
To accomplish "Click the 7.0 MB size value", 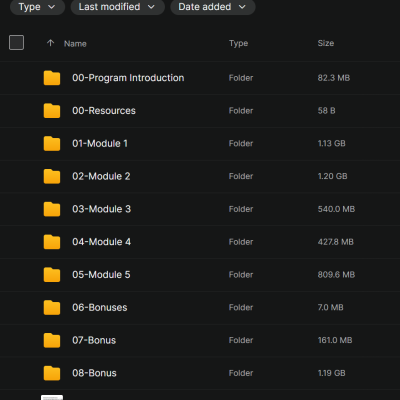I will [x=330, y=307].
